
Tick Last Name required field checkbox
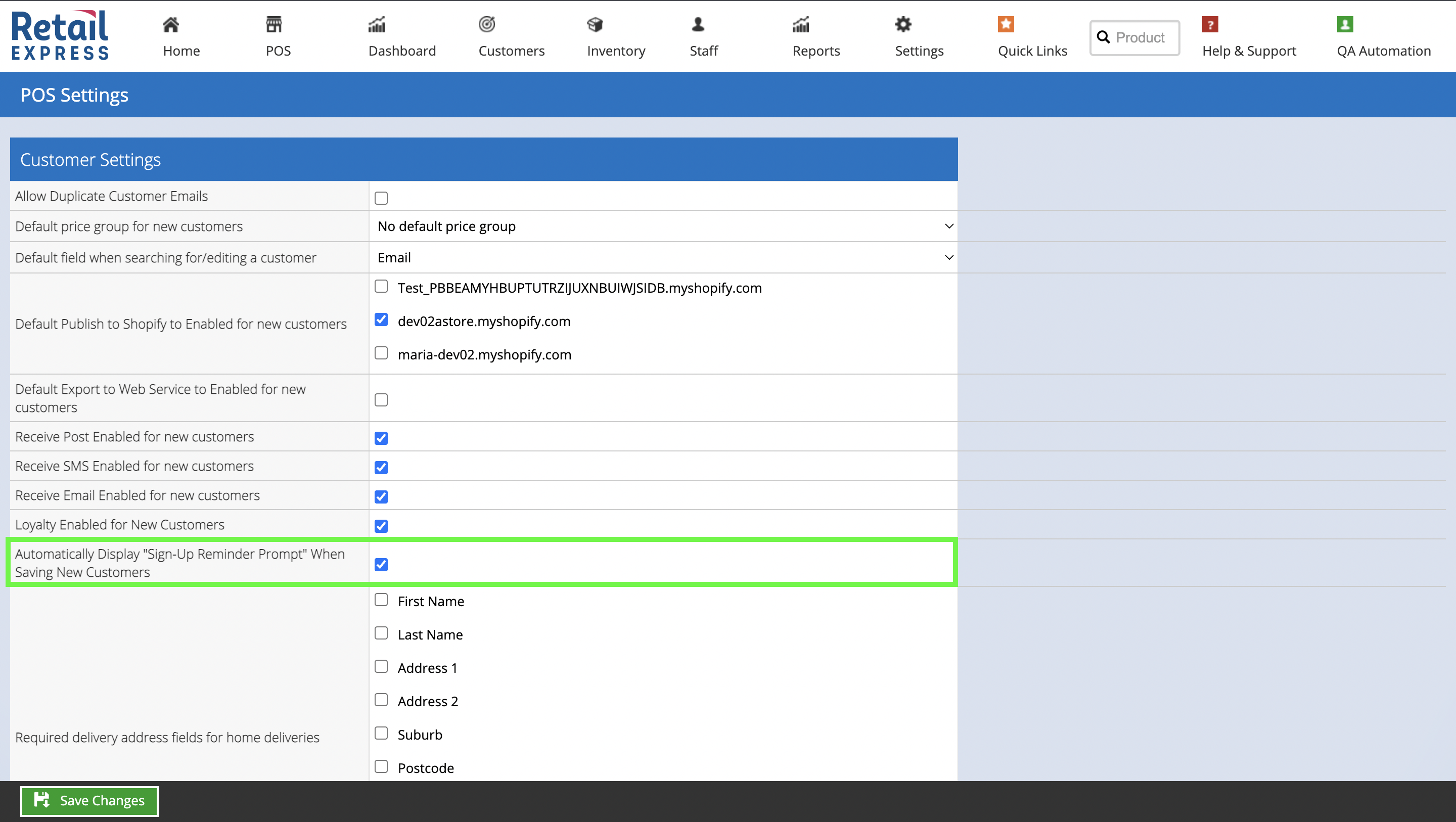381,633
